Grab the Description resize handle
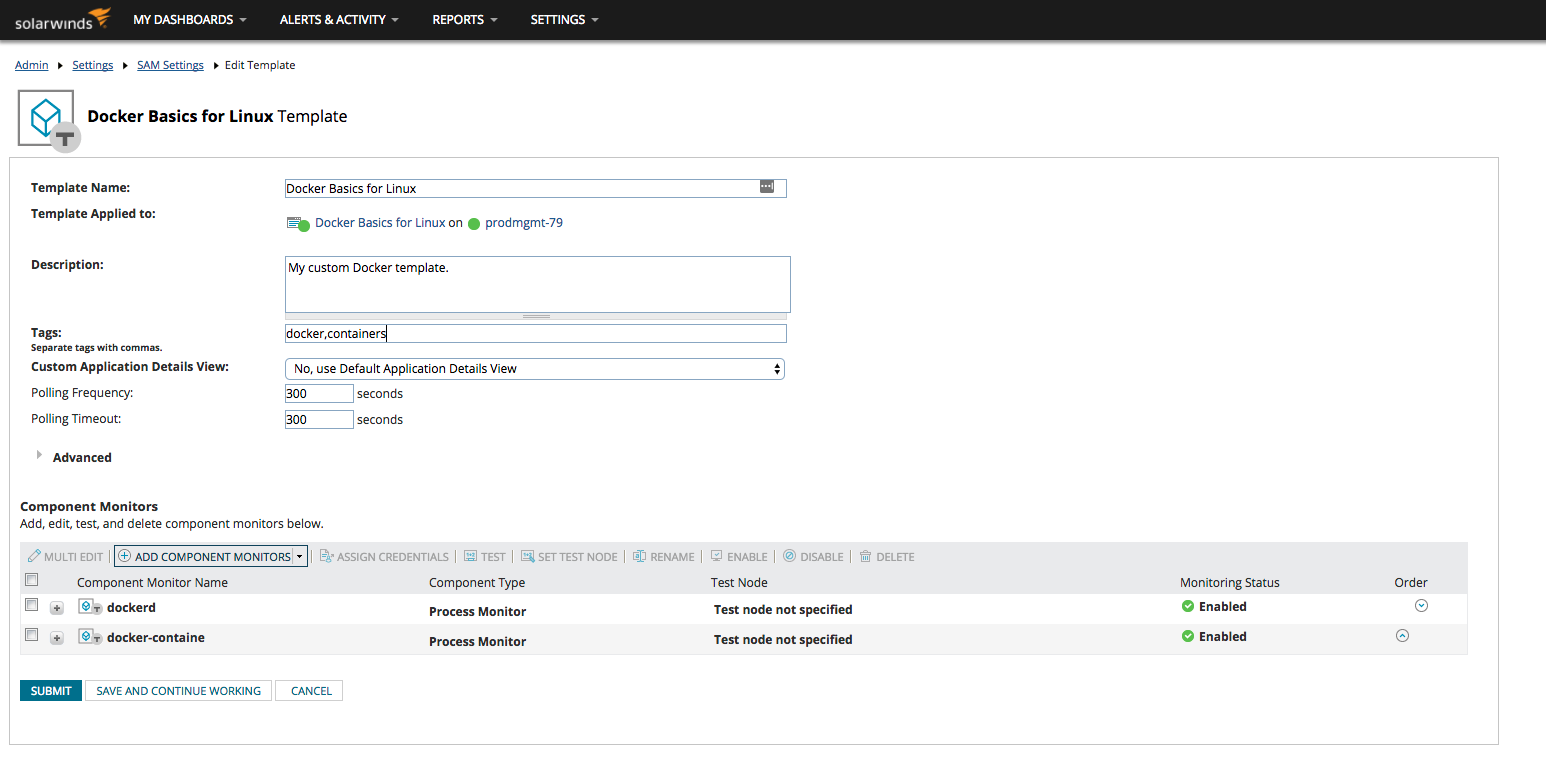 pos(538,316)
